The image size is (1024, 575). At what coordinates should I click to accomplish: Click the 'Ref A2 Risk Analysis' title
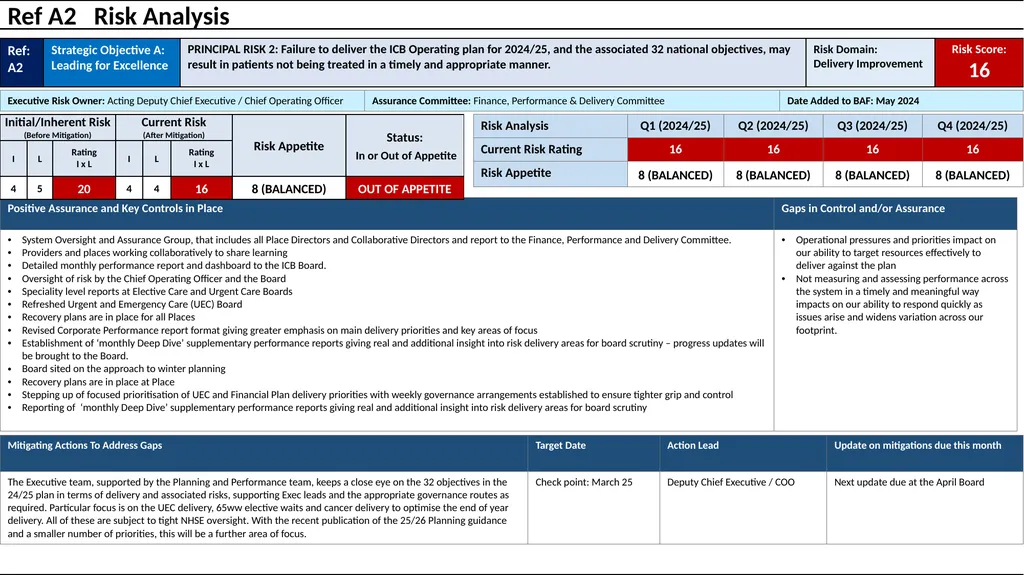coord(118,16)
